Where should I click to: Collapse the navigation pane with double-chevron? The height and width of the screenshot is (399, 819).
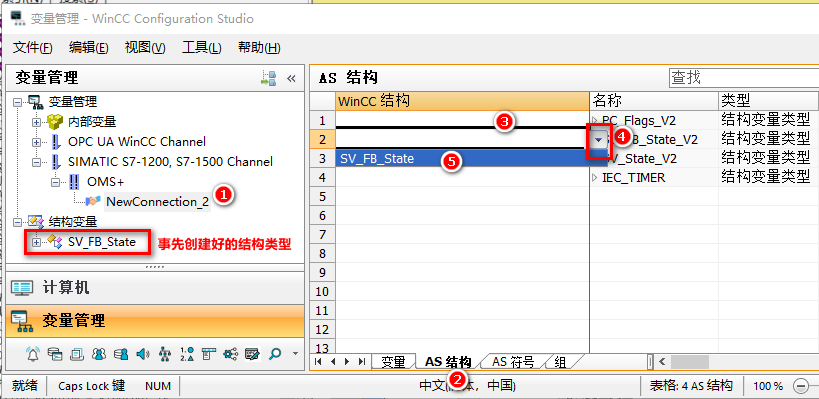click(x=291, y=78)
